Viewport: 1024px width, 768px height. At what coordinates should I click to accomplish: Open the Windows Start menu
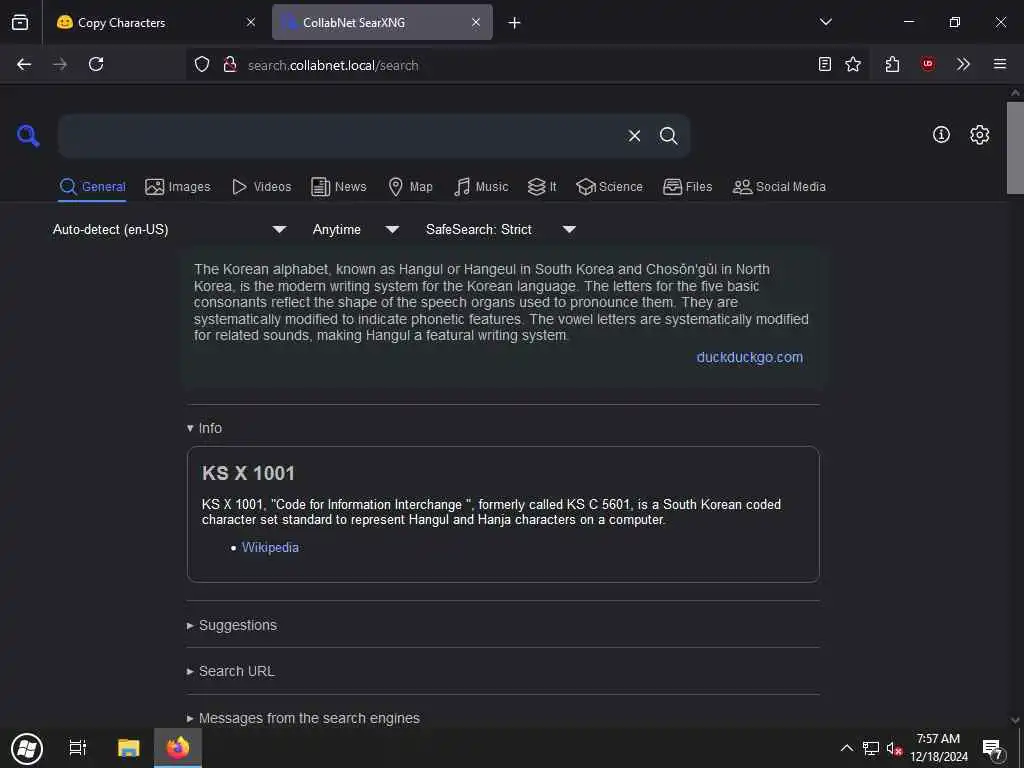[27, 748]
